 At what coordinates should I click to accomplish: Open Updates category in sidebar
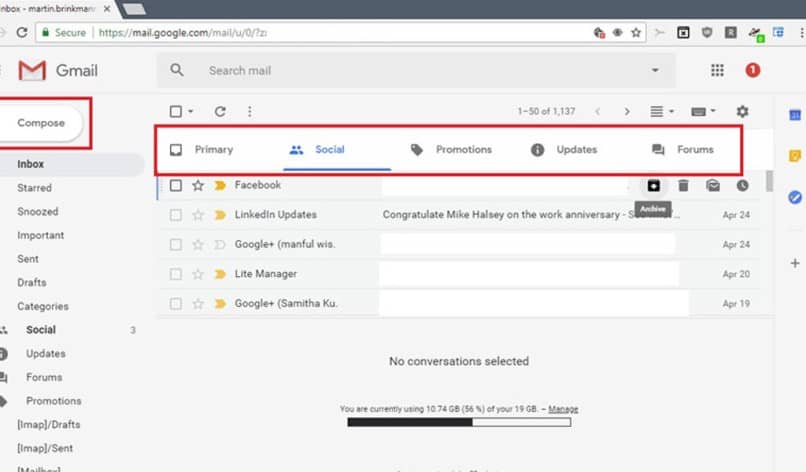[x=46, y=353]
